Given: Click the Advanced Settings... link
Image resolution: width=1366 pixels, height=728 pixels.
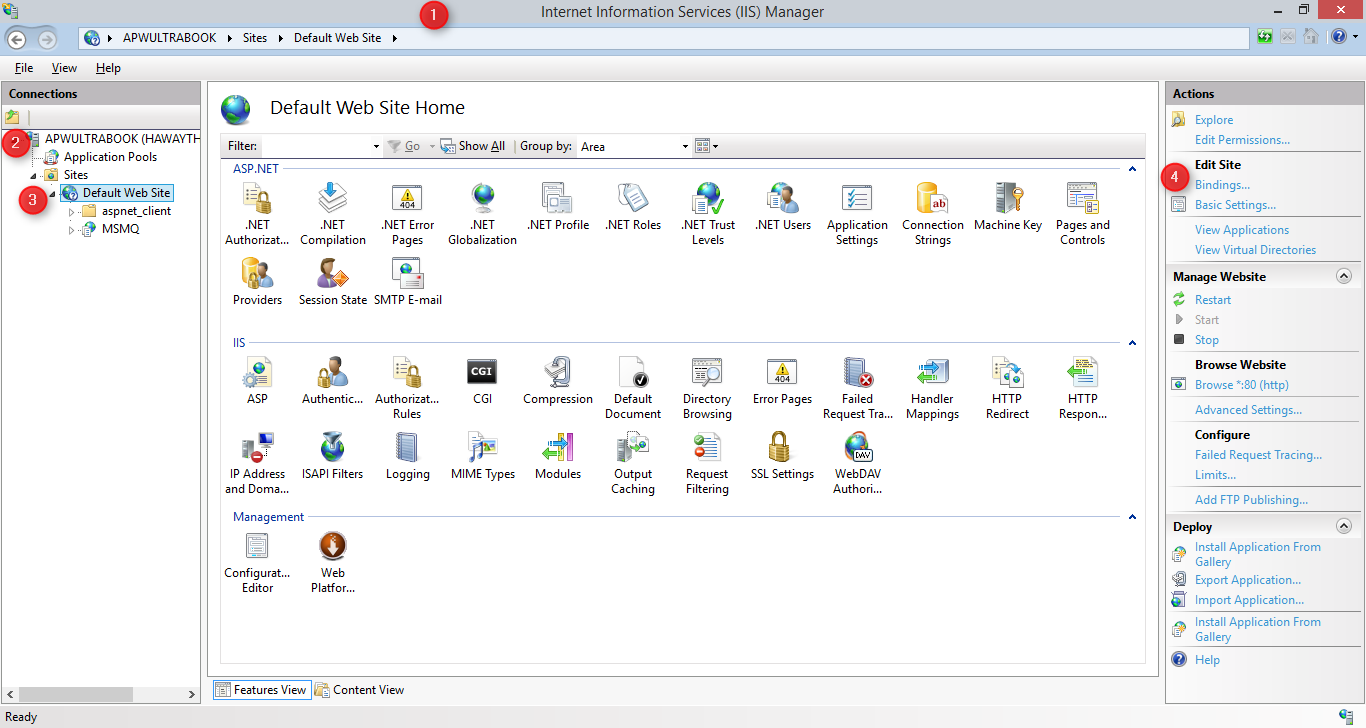Looking at the screenshot, I should tap(1248, 410).
